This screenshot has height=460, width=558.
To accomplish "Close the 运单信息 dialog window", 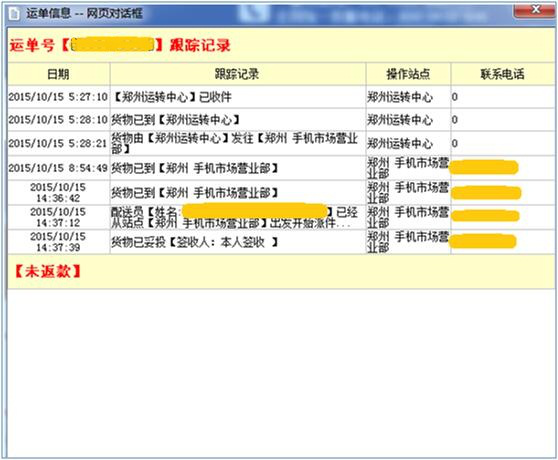I will click(x=535, y=10).
